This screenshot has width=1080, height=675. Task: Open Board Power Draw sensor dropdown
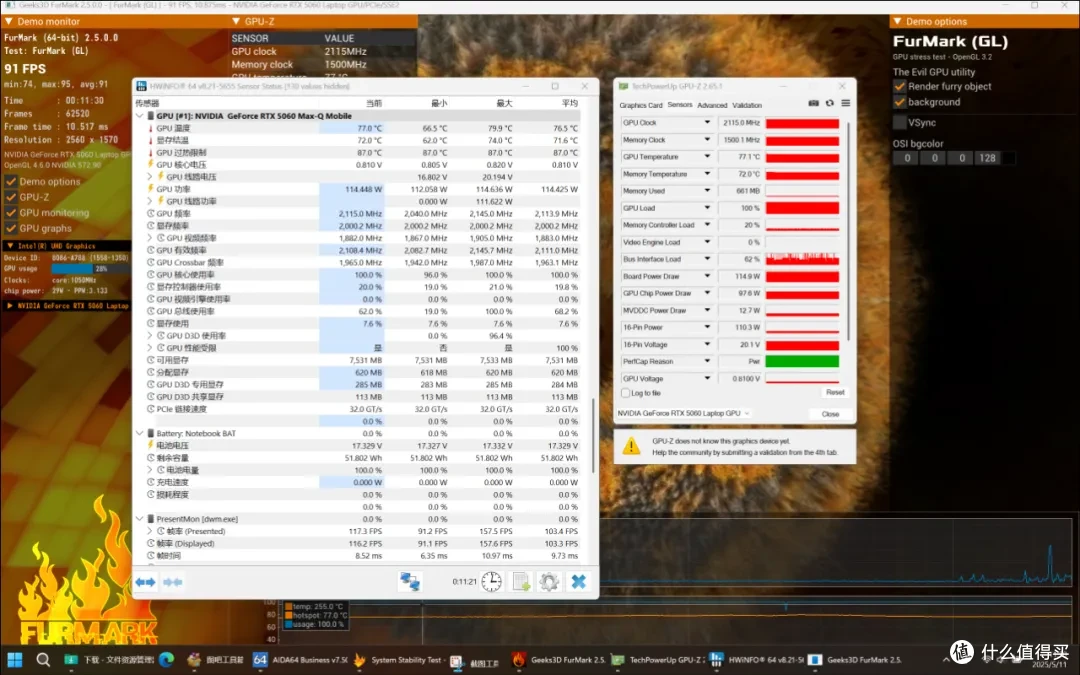pyautogui.click(x=707, y=276)
